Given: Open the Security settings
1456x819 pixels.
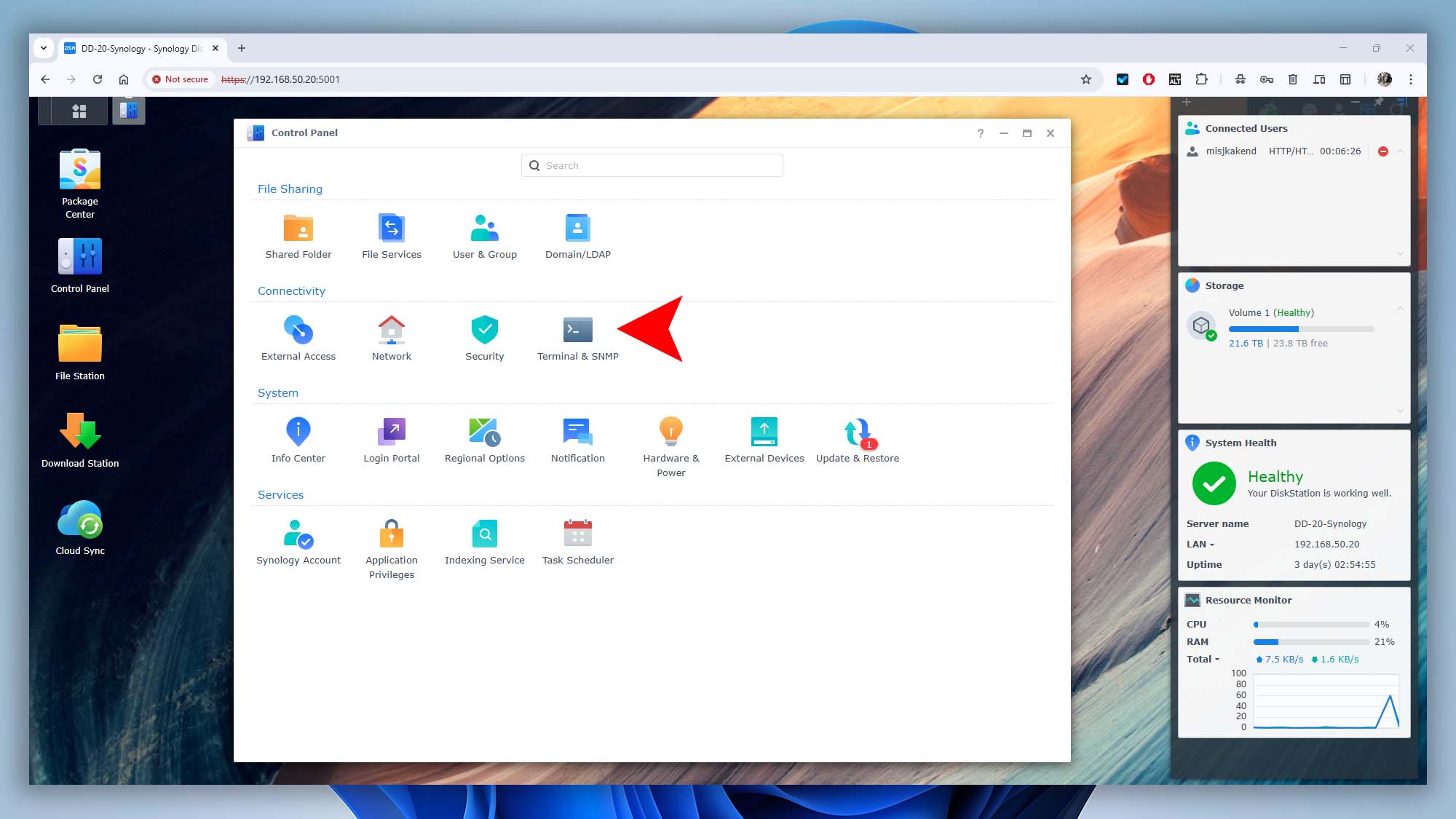Looking at the screenshot, I should point(485,339).
